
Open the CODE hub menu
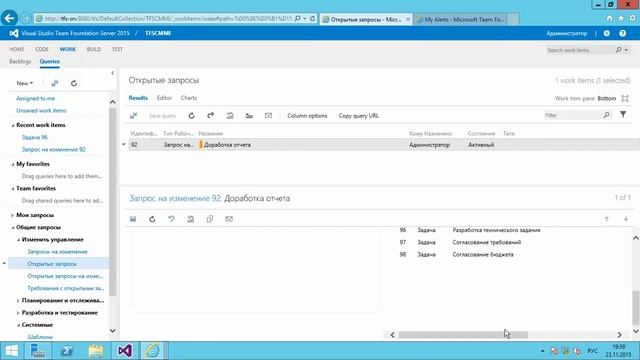tap(42, 49)
